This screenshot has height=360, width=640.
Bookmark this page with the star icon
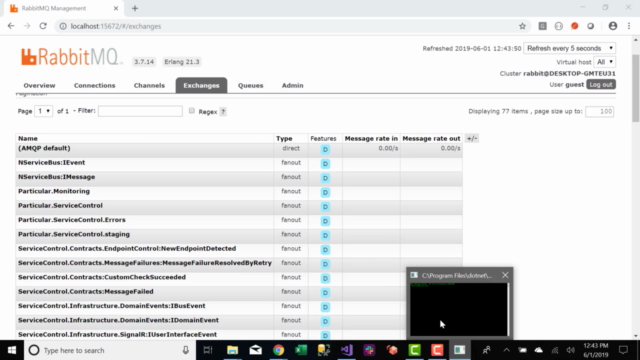click(x=522, y=26)
